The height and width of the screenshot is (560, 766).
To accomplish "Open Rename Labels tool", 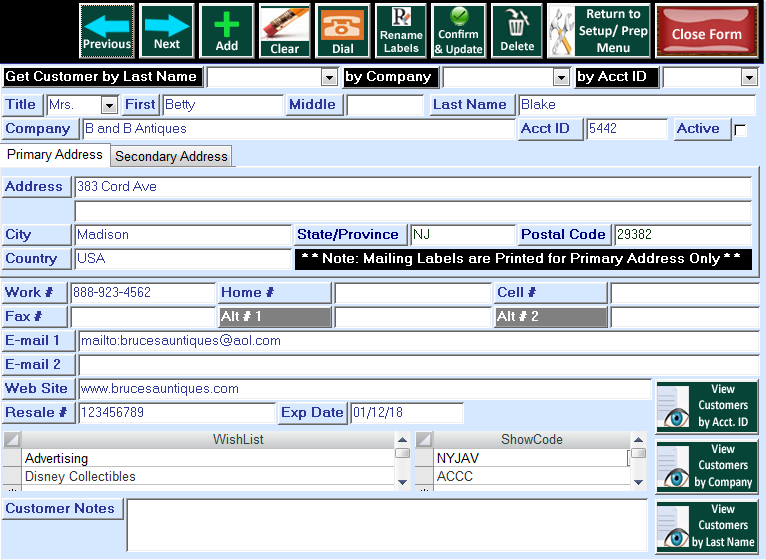I will click(401, 30).
